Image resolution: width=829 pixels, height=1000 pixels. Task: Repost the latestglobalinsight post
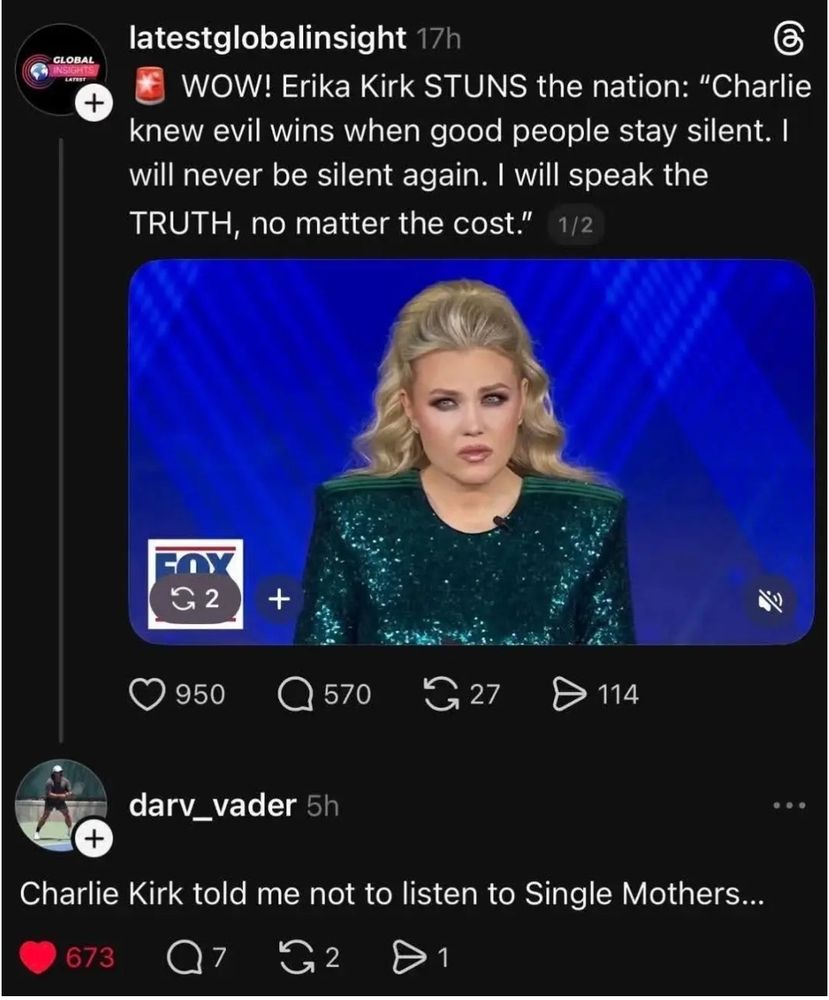[x=462, y=695]
